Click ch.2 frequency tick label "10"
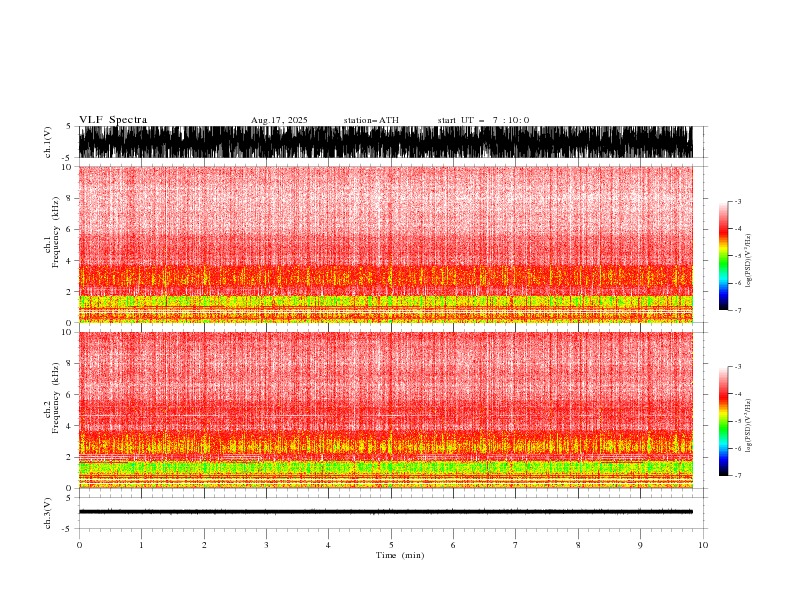 coord(67,332)
